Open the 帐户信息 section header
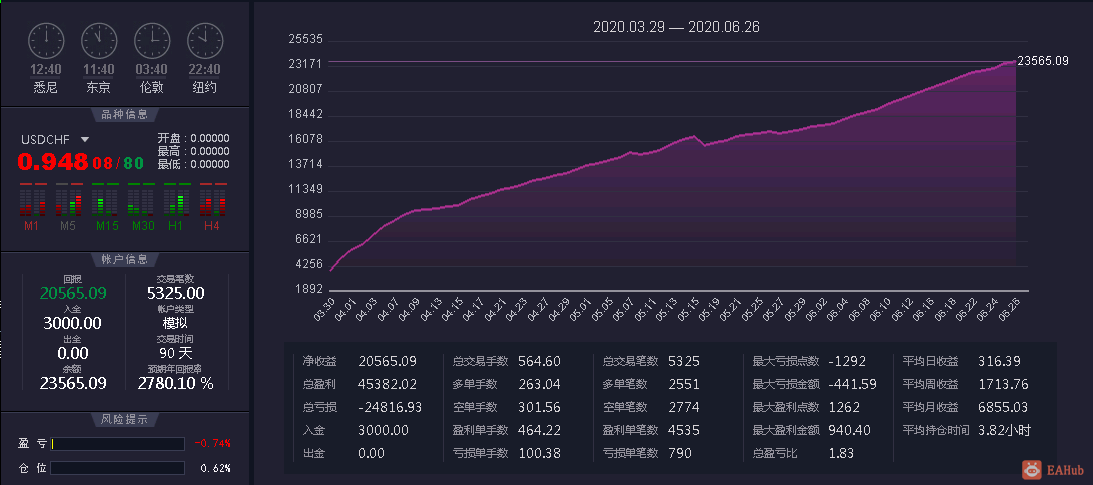Screen dimensions: 1093x485 tap(125, 259)
